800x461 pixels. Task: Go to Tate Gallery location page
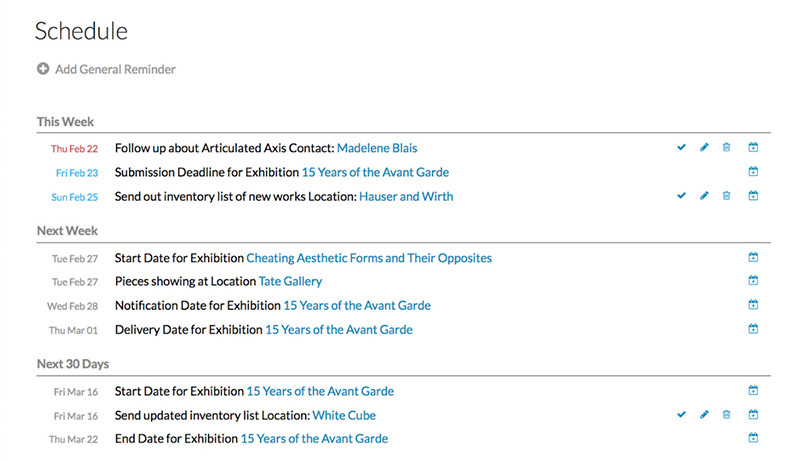pyautogui.click(x=290, y=281)
